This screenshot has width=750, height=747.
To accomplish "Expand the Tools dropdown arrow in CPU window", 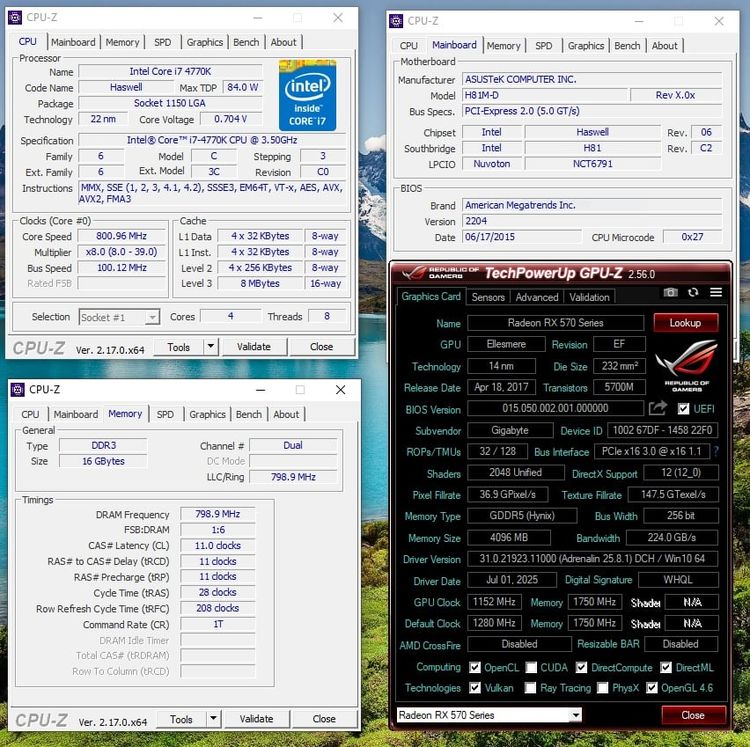I will pos(210,347).
